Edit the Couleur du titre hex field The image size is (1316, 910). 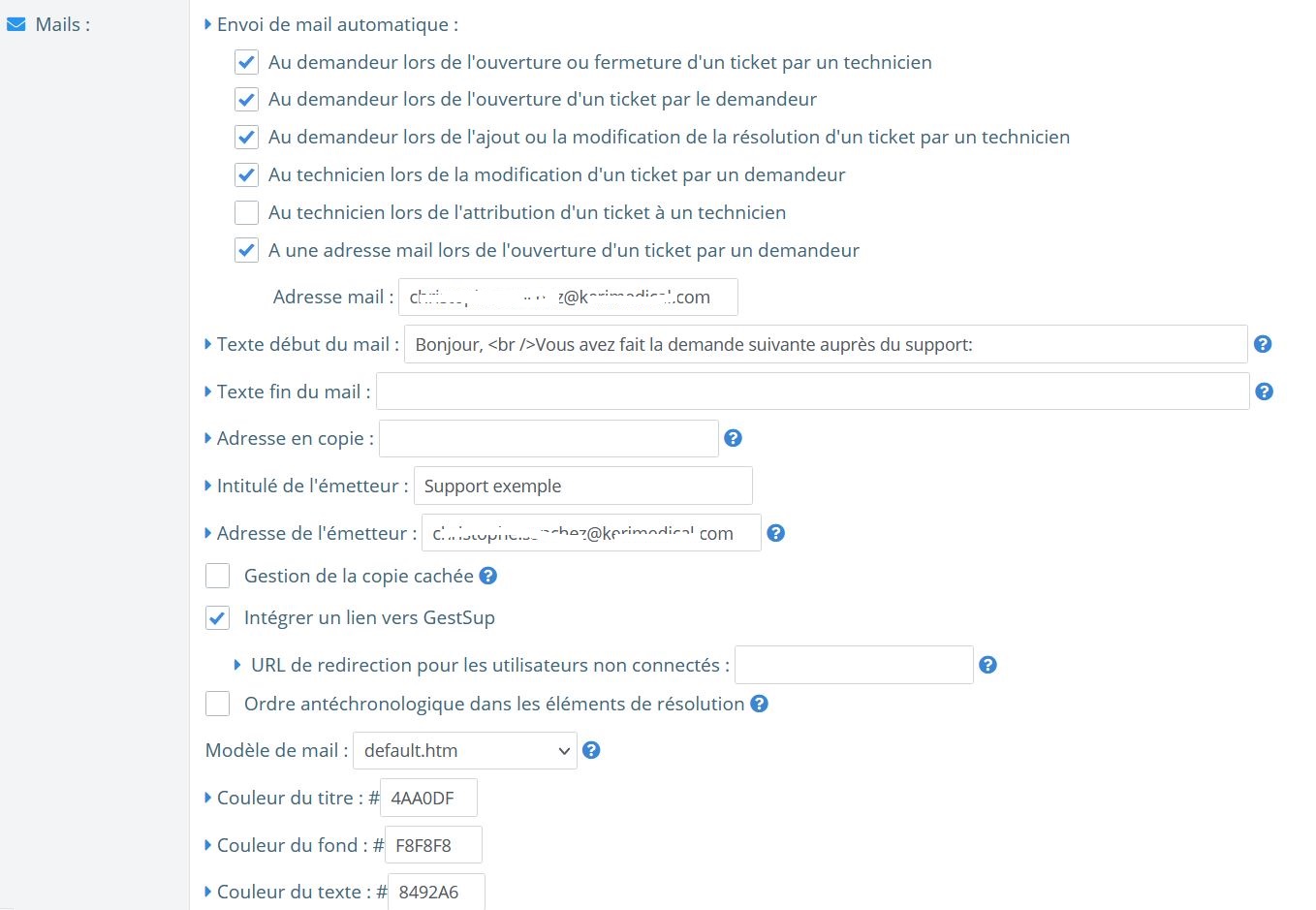coord(428,798)
